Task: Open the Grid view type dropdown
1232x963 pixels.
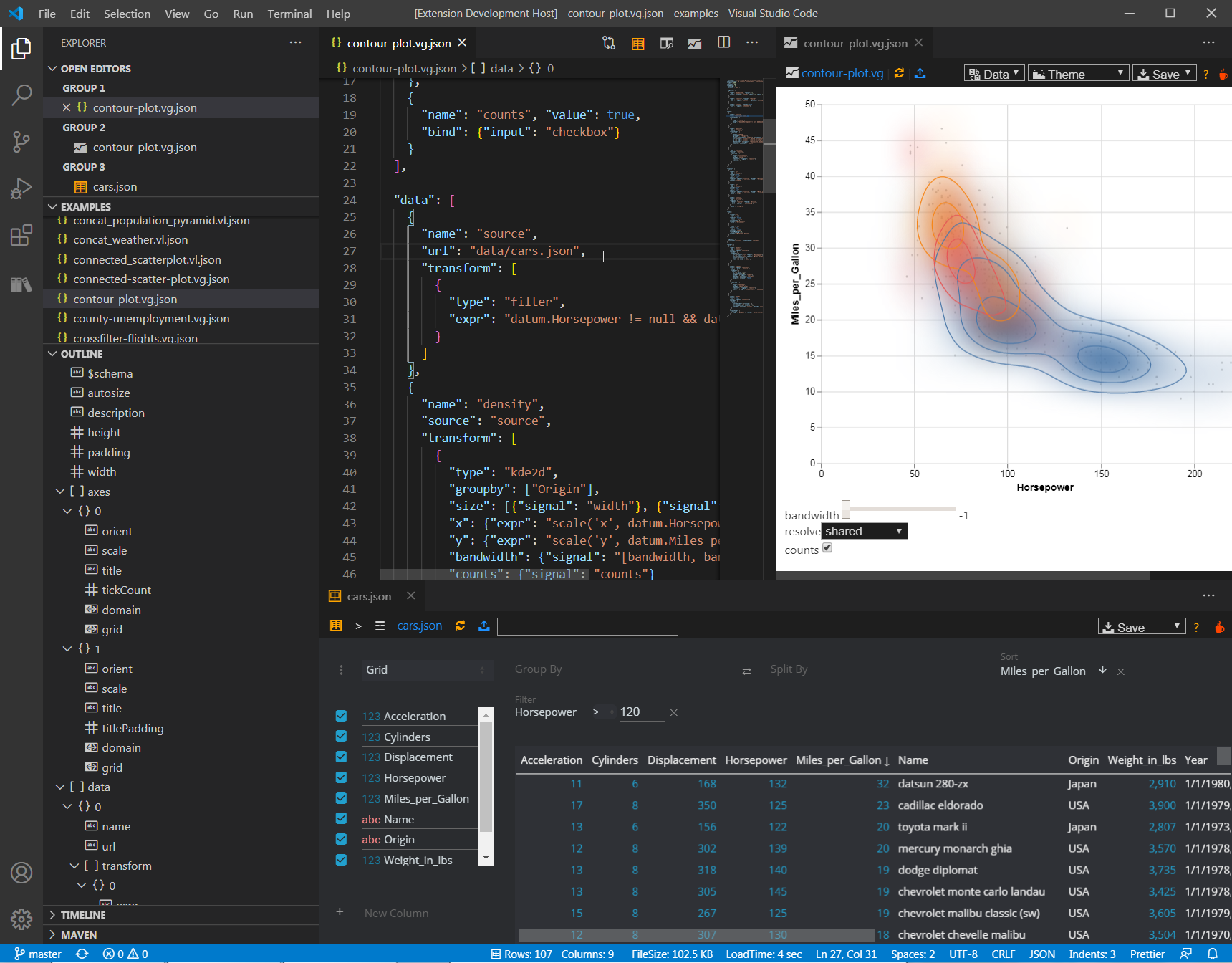Action: [x=426, y=670]
